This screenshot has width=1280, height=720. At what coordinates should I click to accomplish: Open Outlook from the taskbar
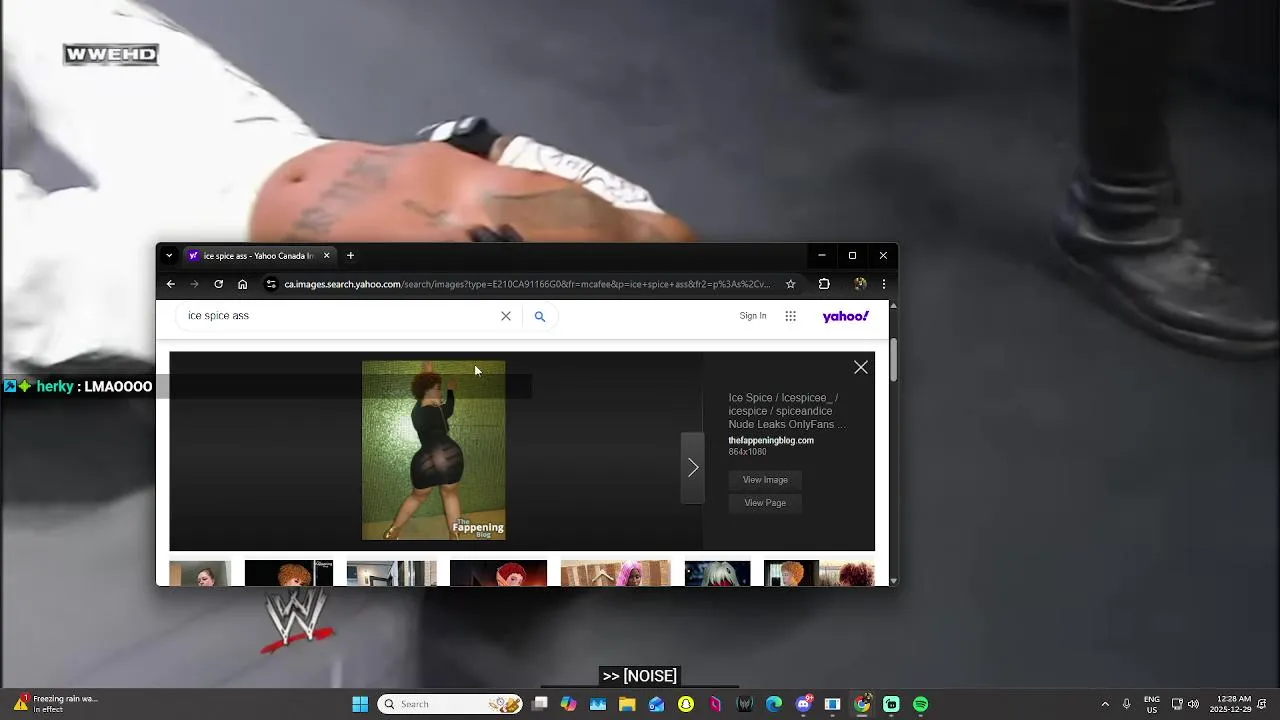(656, 704)
